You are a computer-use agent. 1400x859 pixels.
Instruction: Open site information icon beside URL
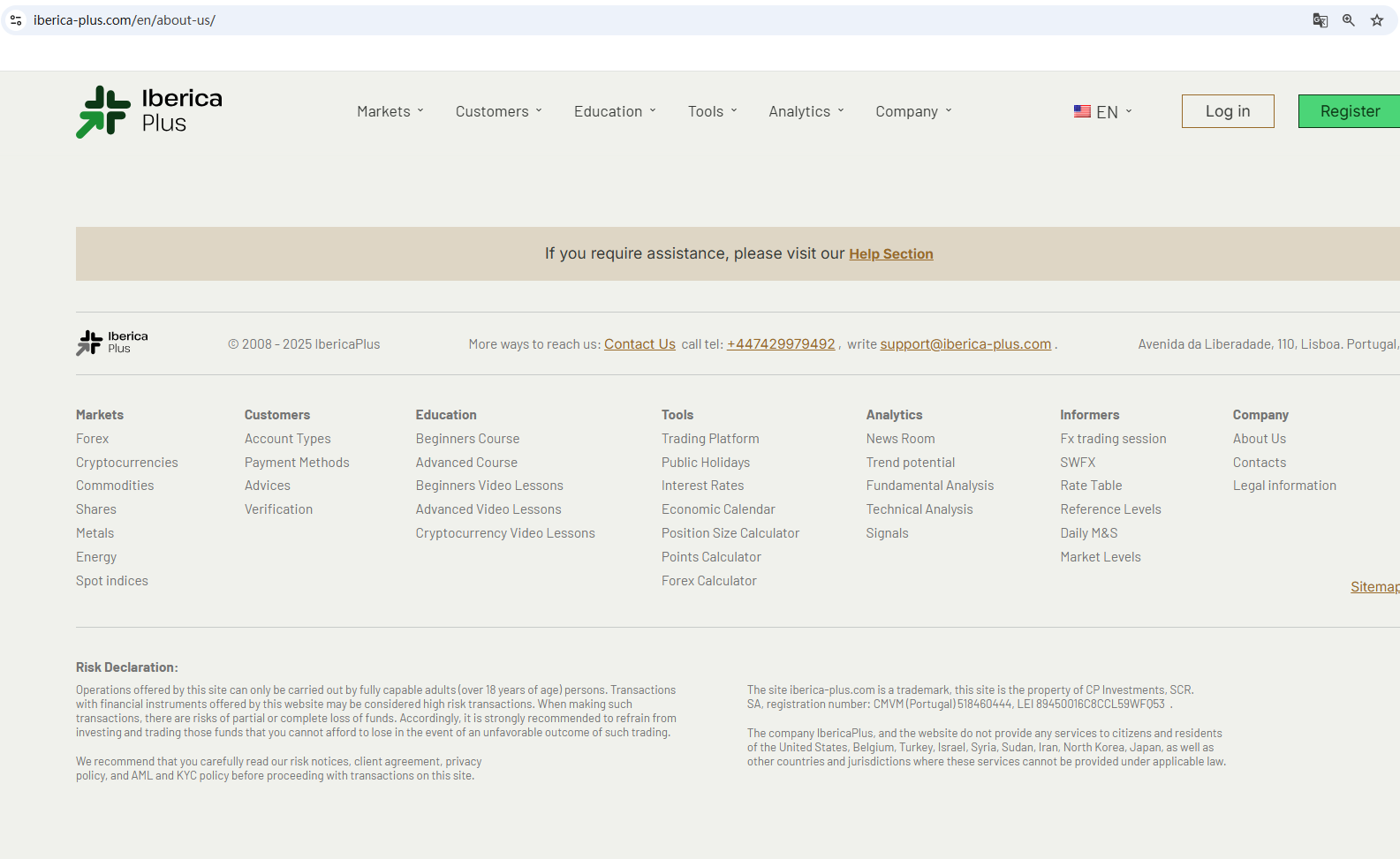point(16,20)
